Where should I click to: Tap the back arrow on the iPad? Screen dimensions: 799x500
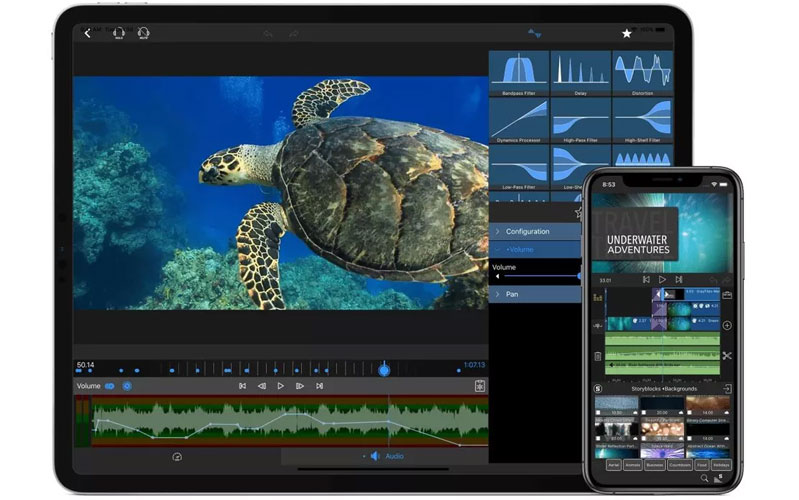[87, 33]
